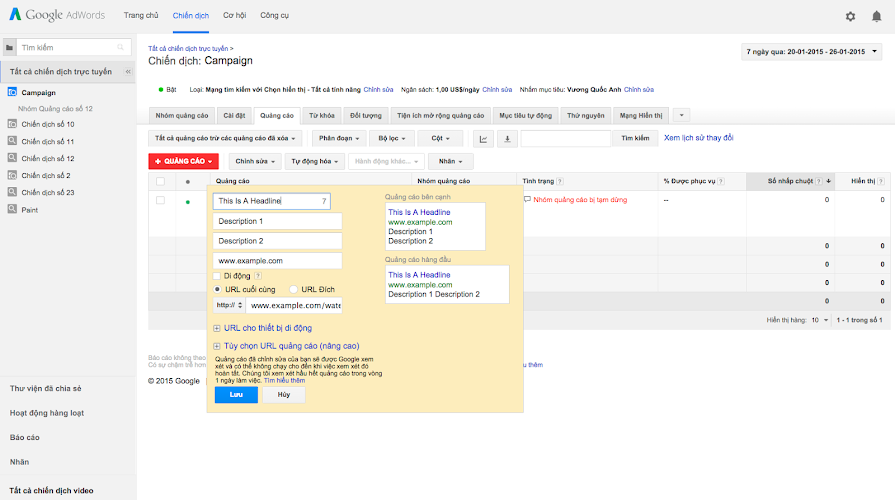The image size is (895, 500).
Task: Switch to the Đối tượng tab
Action: (x=366, y=115)
